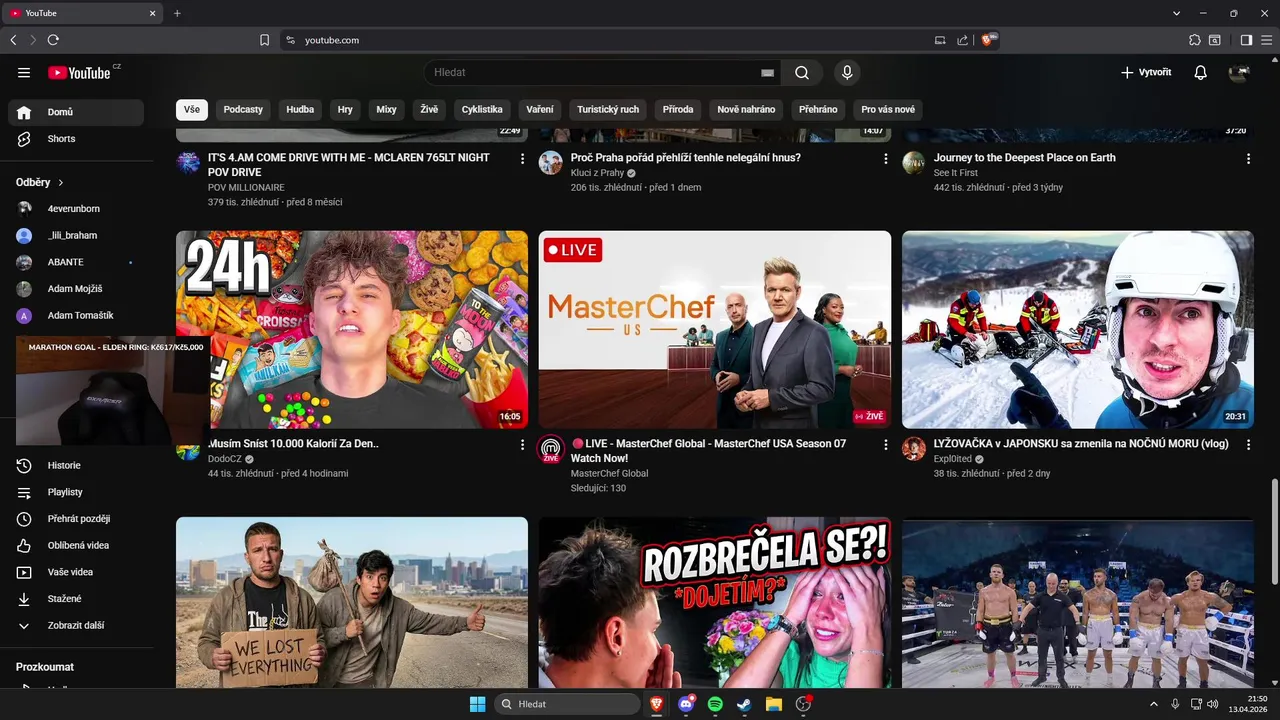
Task: Start voice search with the microphone icon
Action: click(847, 73)
